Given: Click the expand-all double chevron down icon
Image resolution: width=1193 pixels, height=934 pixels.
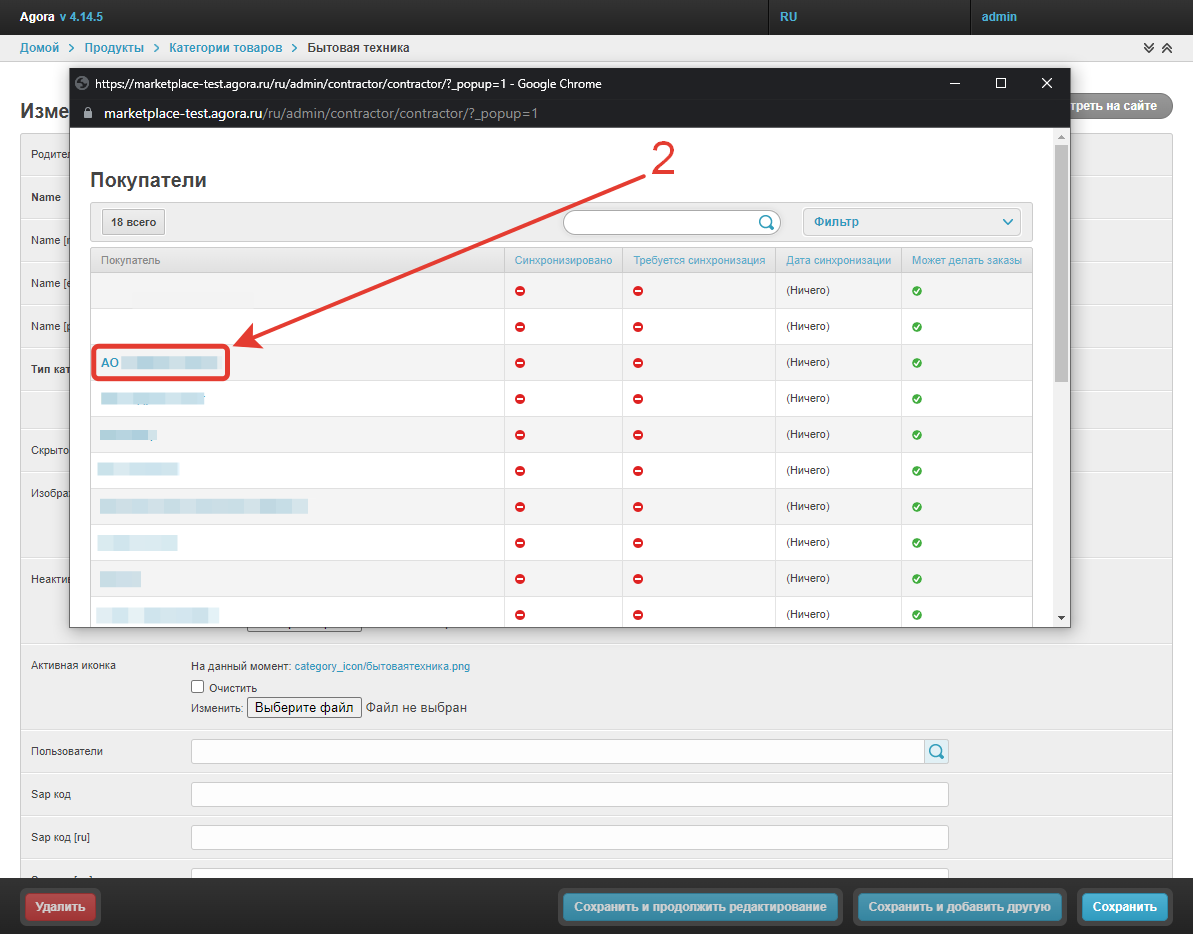Looking at the screenshot, I should (x=1149, y=48).
